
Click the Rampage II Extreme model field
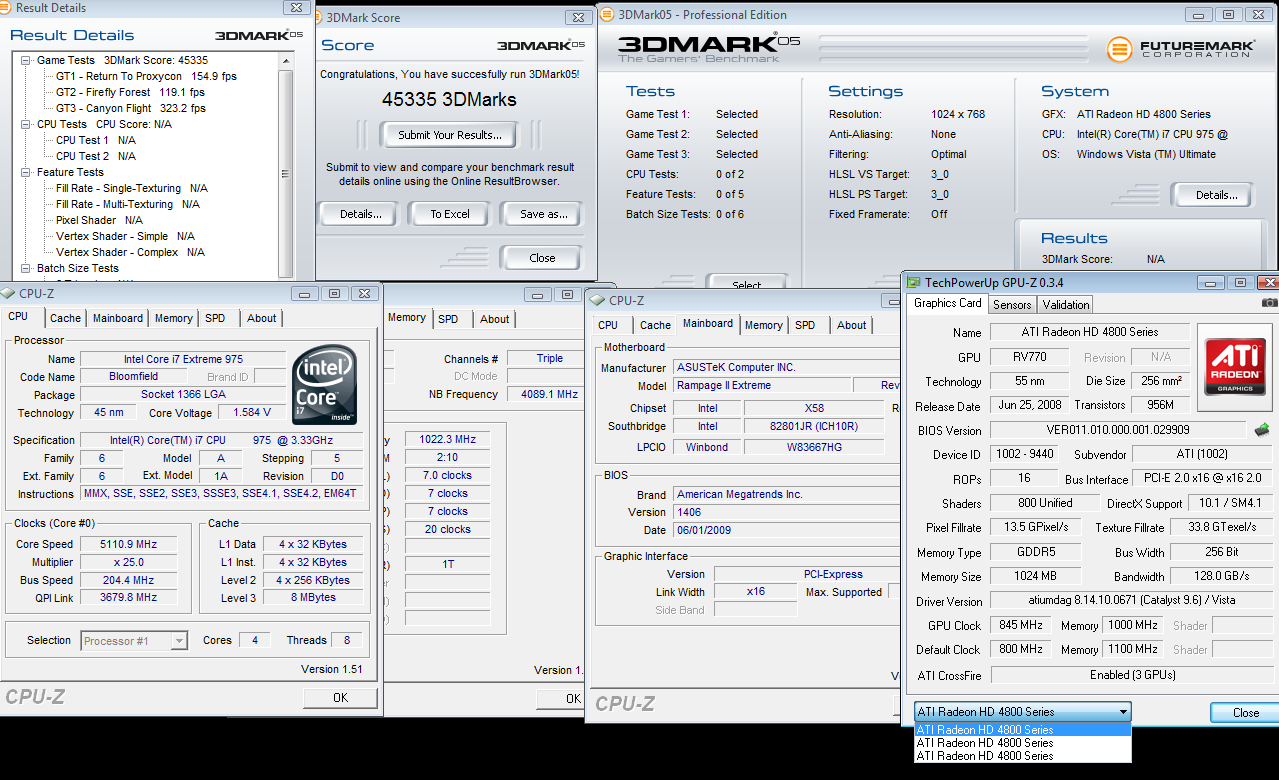click(760, 385)
